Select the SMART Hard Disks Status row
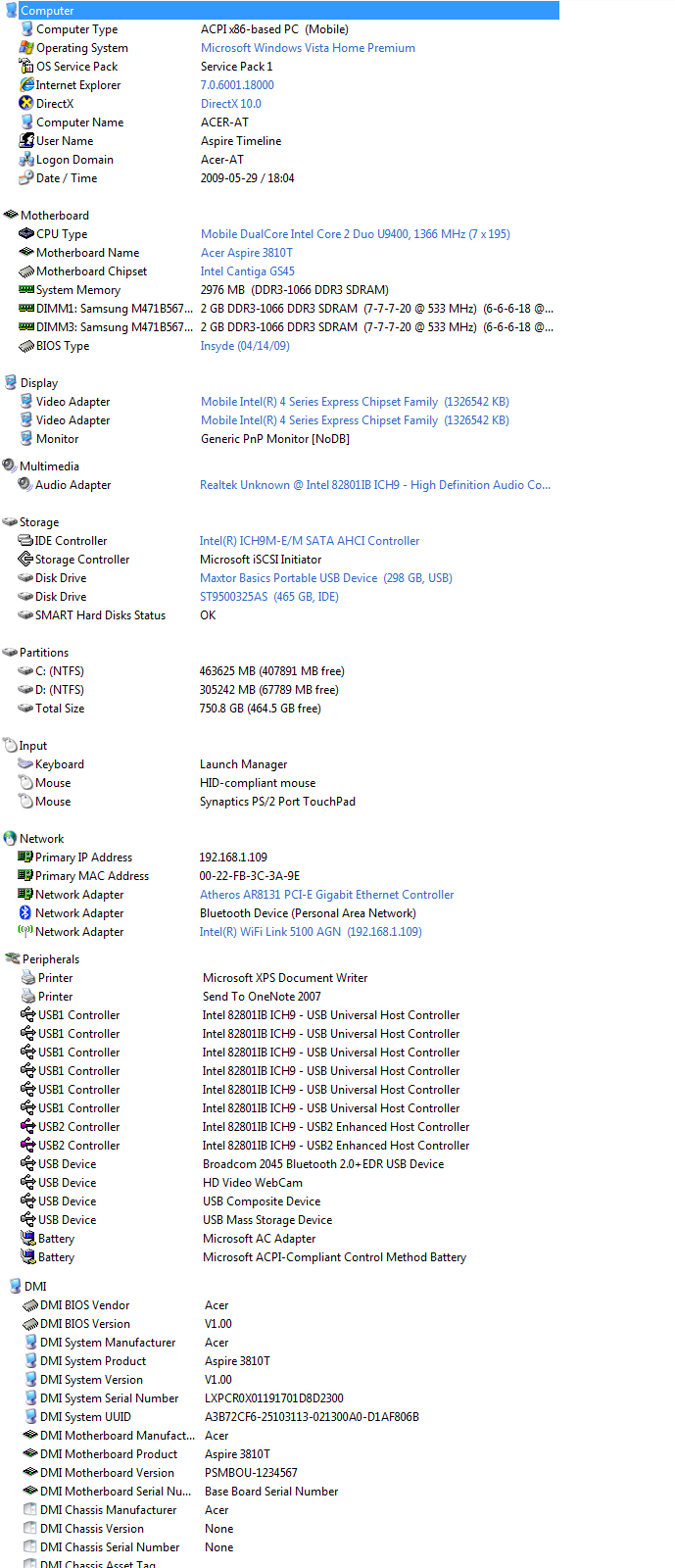This screenshot has width=675, height=1568. [100, 615]
